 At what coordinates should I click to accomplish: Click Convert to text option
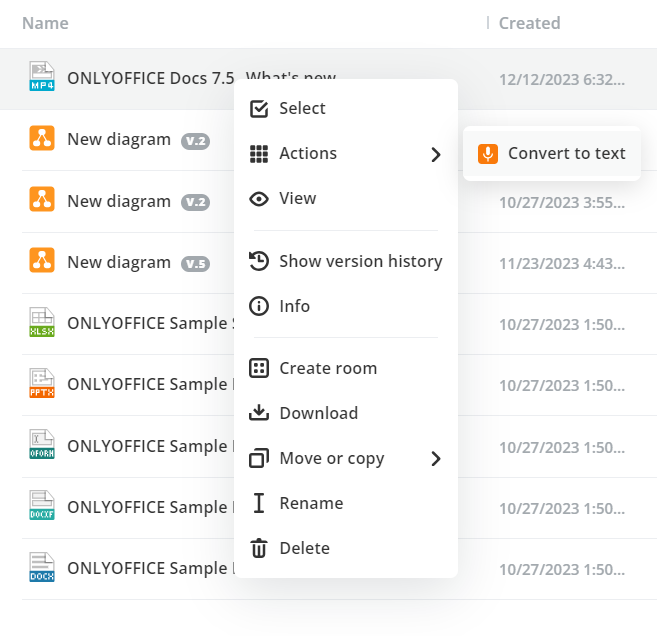point(566,153)
